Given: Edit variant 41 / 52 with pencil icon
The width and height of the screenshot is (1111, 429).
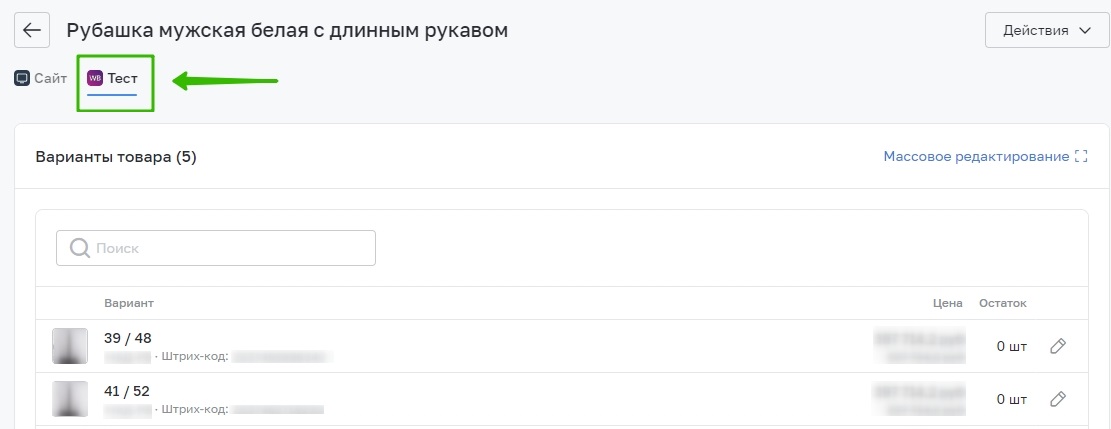Looking at the screenshot, I should point(1058,399).
